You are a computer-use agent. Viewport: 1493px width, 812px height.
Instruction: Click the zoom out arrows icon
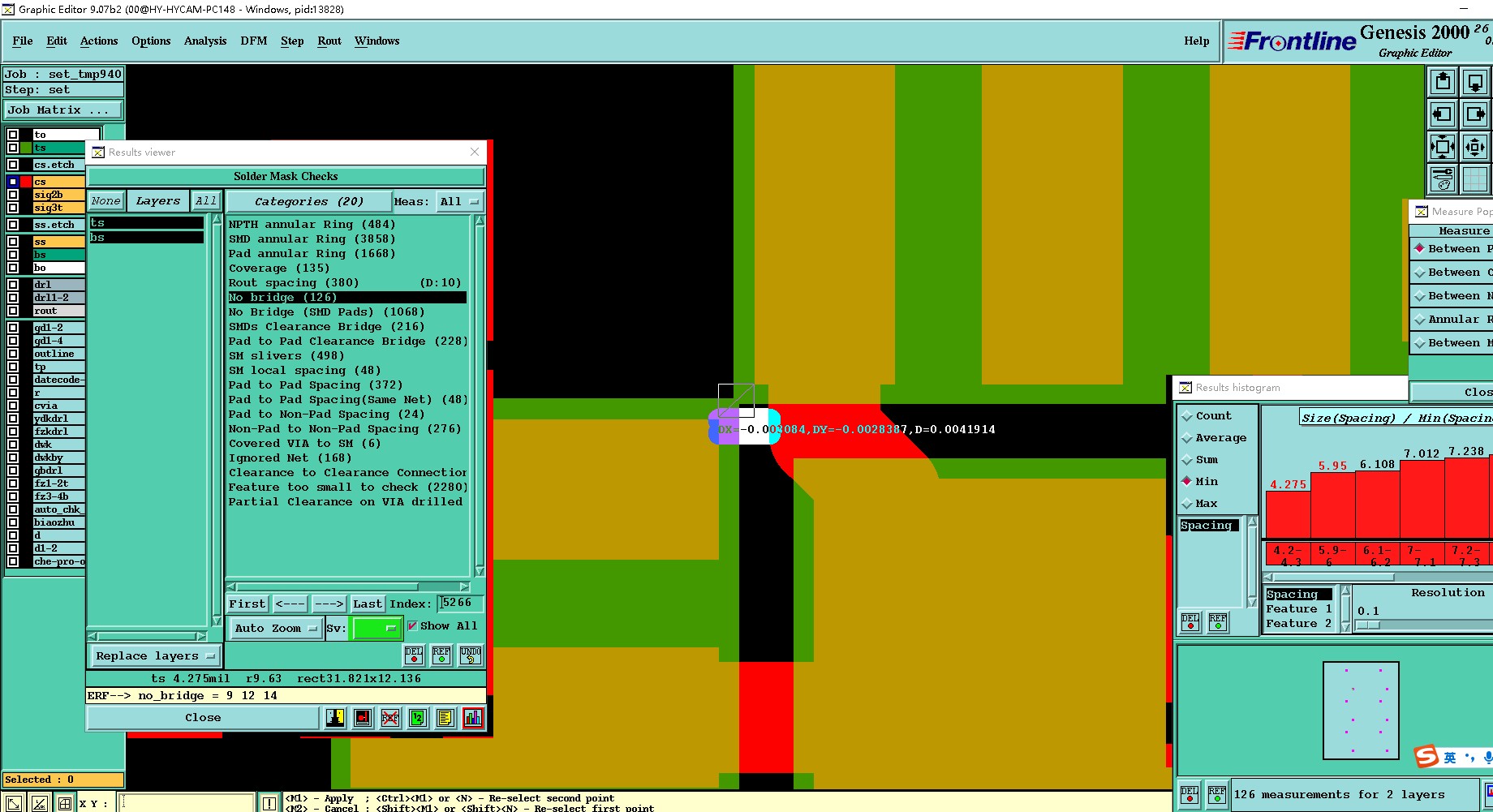1475,147
